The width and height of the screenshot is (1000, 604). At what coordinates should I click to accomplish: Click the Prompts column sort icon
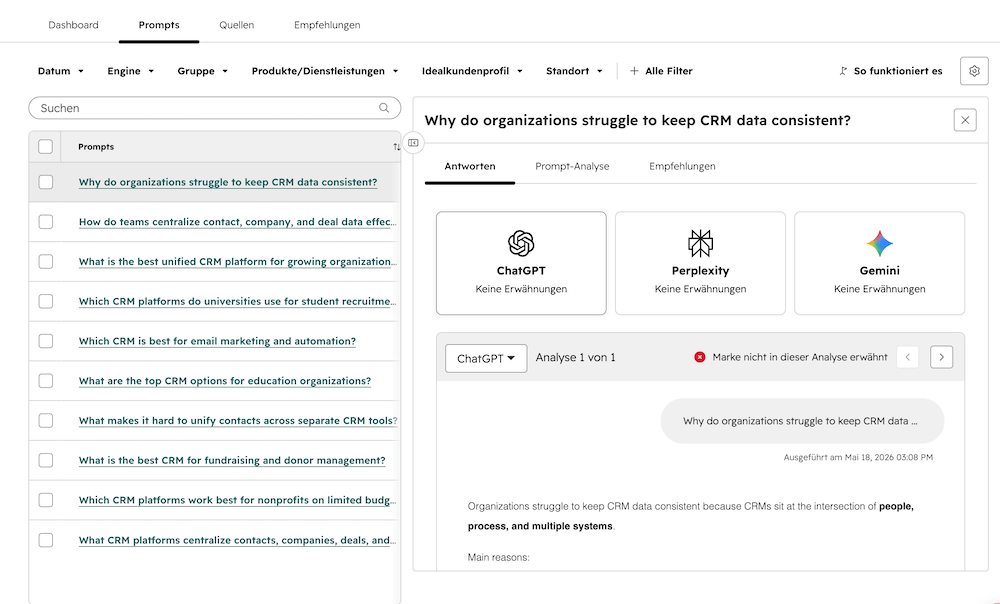(396, 147)
